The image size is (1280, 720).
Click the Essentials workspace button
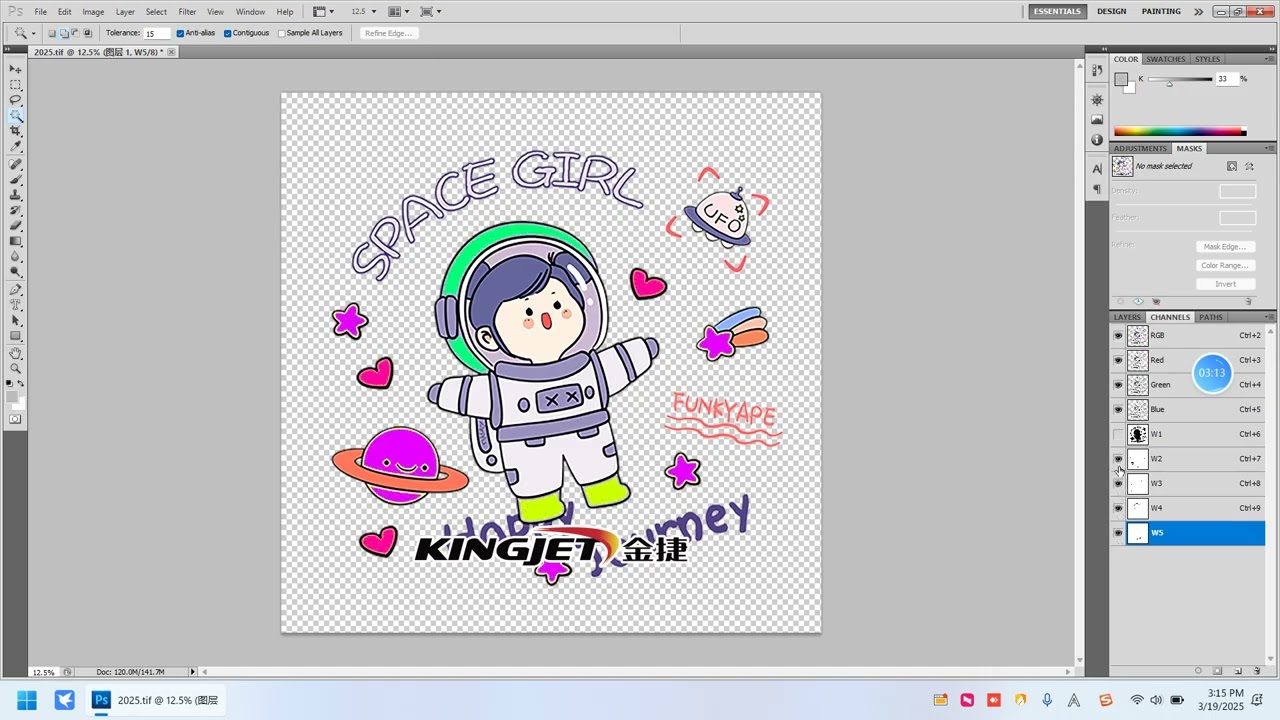point(1057,11)
